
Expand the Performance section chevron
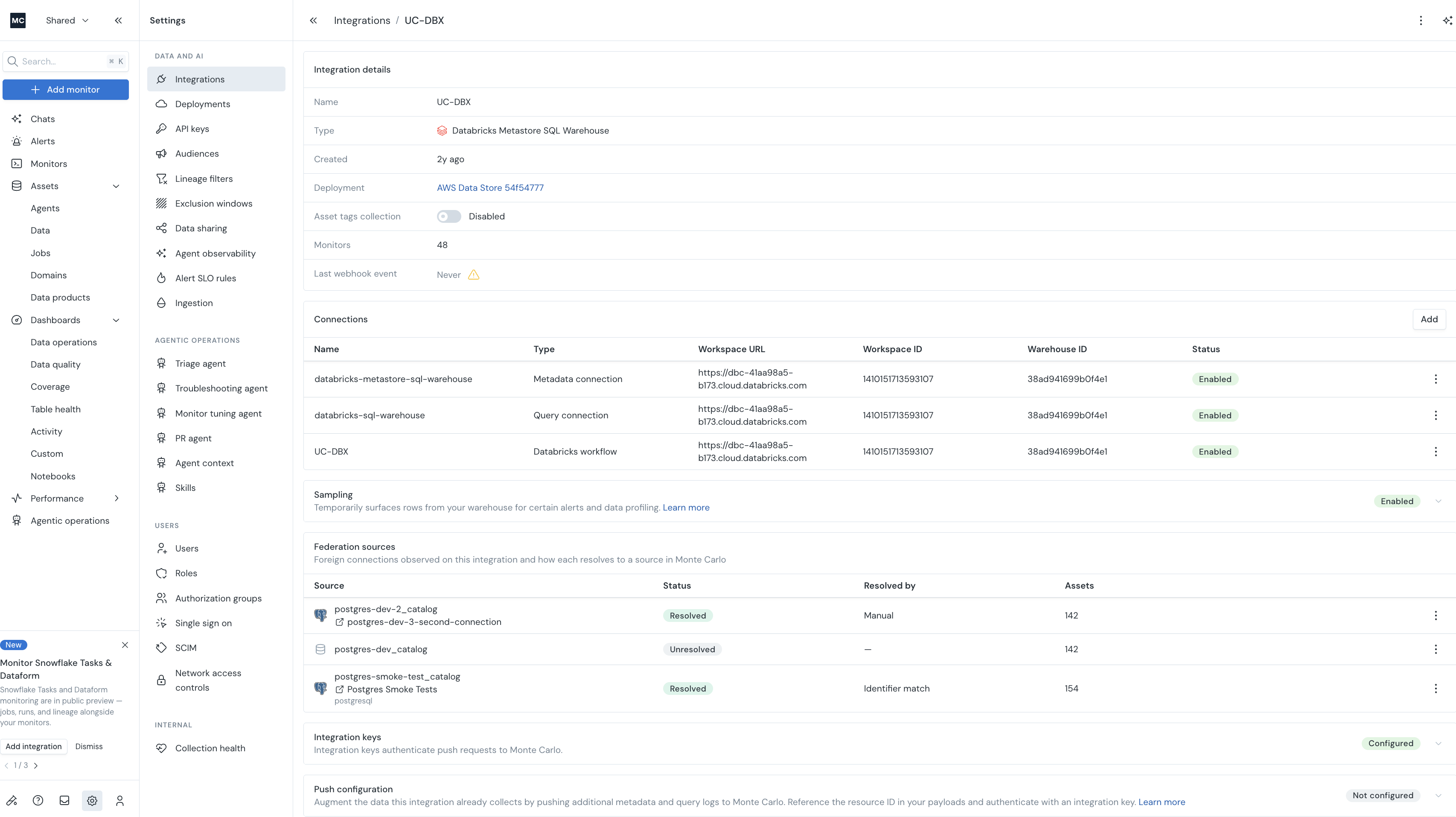click(x=116, y=498)
